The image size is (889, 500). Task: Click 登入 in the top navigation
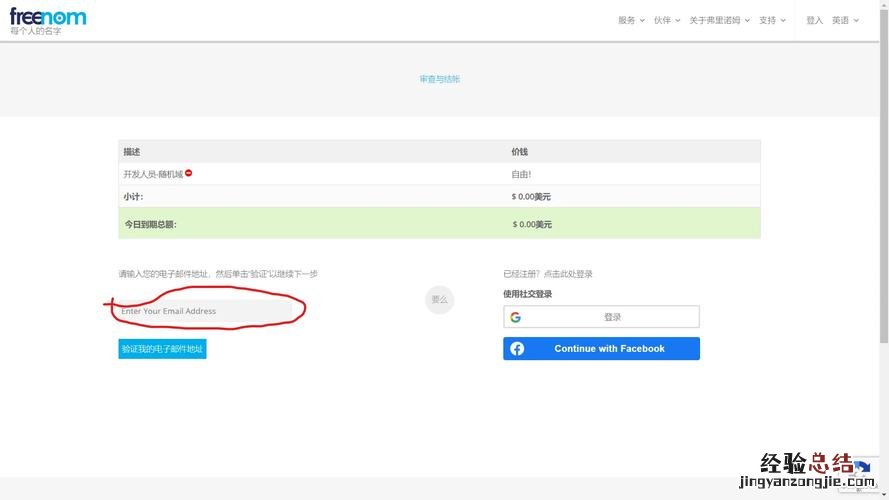tap(814, 20)
